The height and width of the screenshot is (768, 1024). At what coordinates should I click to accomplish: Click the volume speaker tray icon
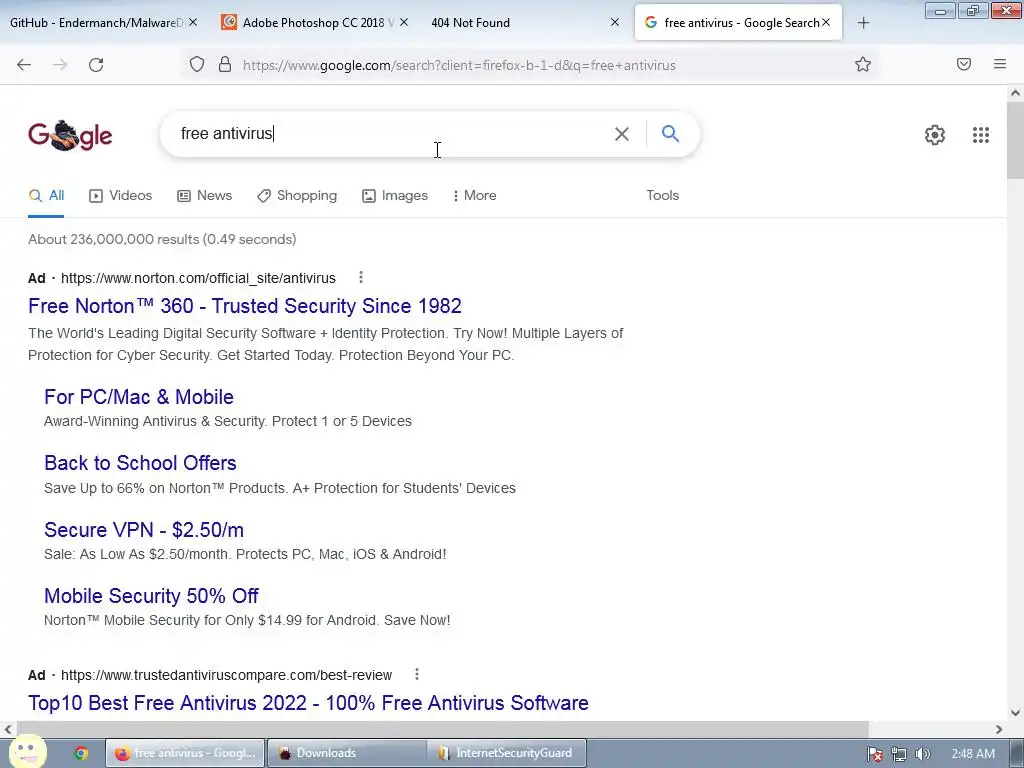(922, 754)
